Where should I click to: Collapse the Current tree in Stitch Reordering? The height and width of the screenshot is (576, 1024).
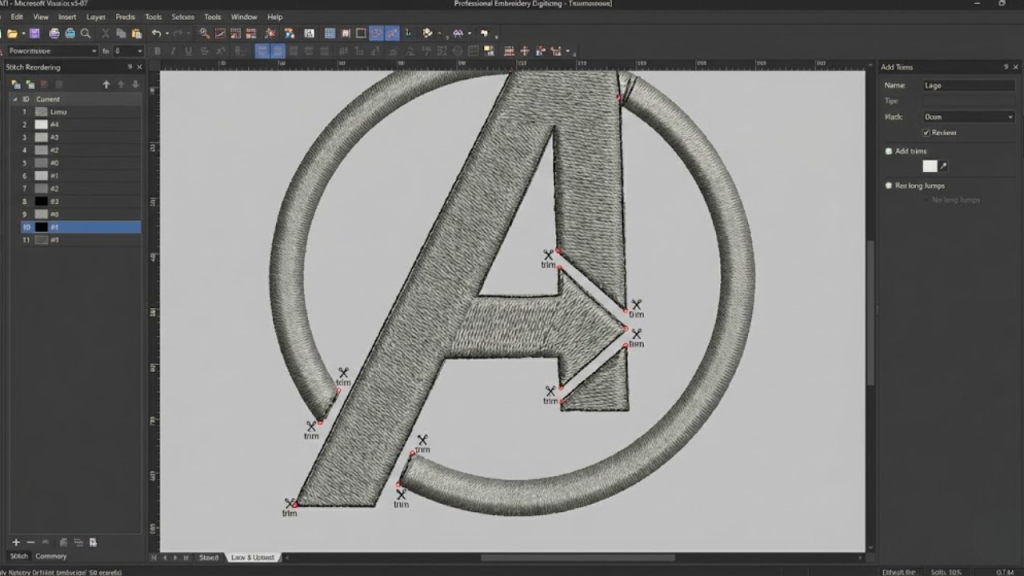pos(15,99)
